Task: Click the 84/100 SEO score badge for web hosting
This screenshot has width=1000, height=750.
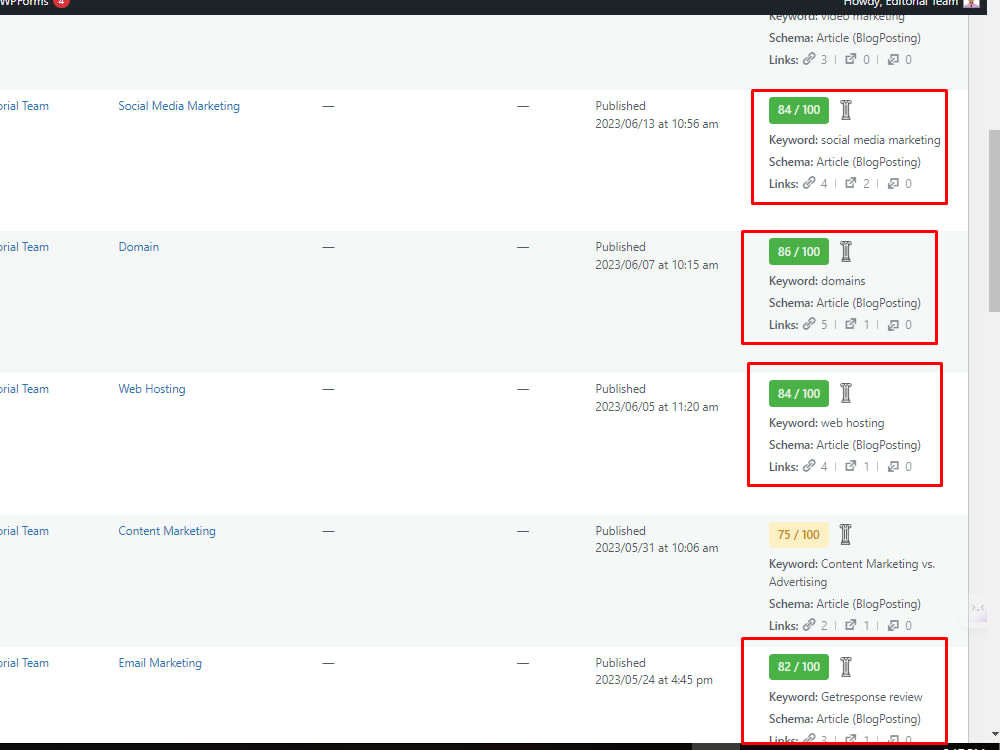Action: tap(798, 393)
